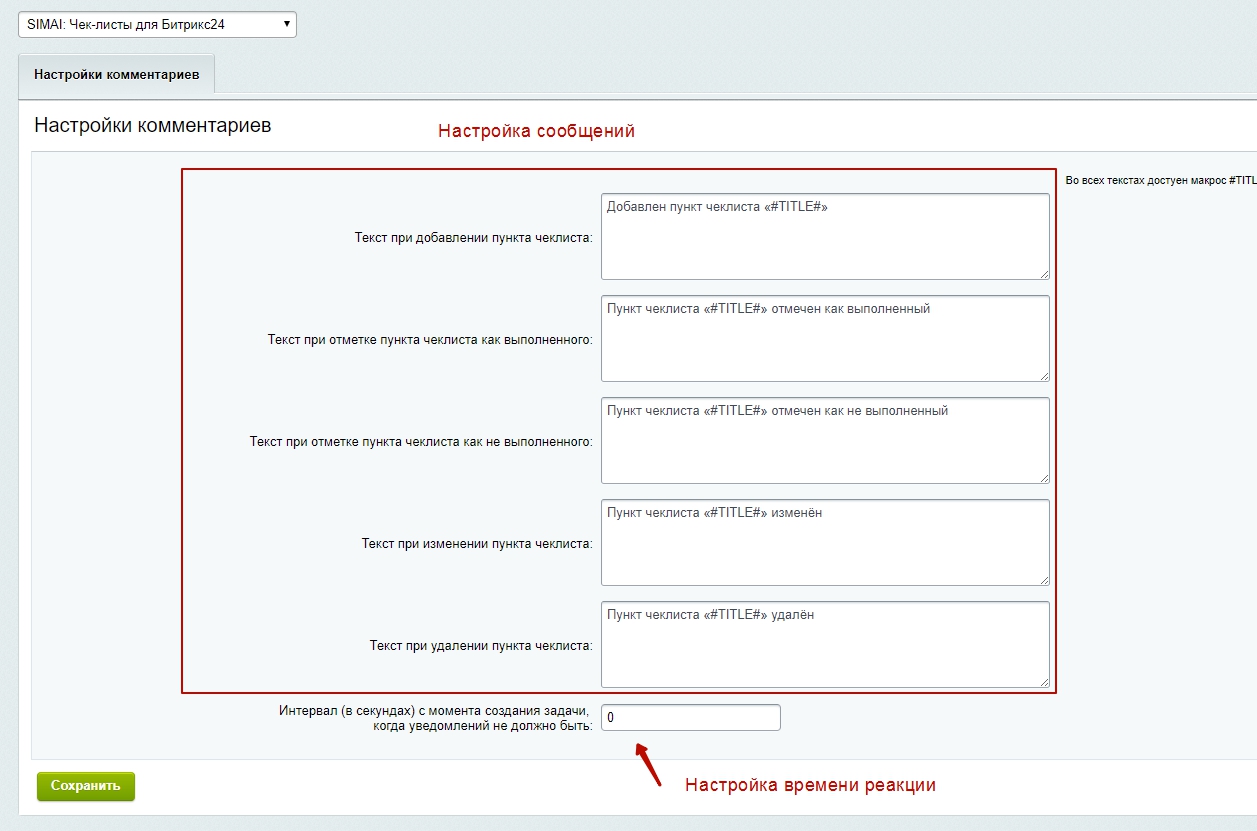Focus the interval seconds input field
Screen dimensions: 1257x831
690,718
